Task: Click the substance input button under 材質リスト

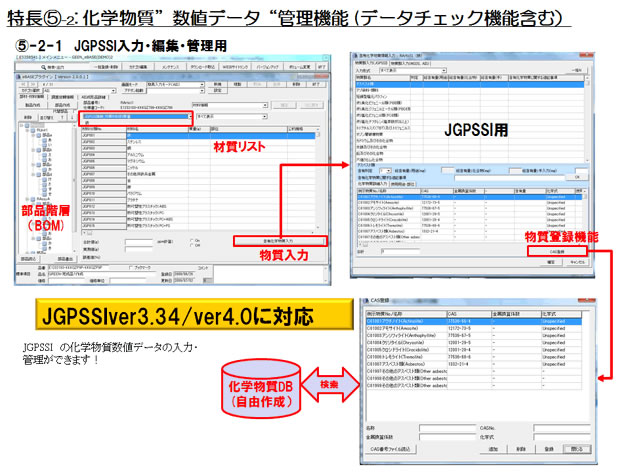Action: [280, 241]
